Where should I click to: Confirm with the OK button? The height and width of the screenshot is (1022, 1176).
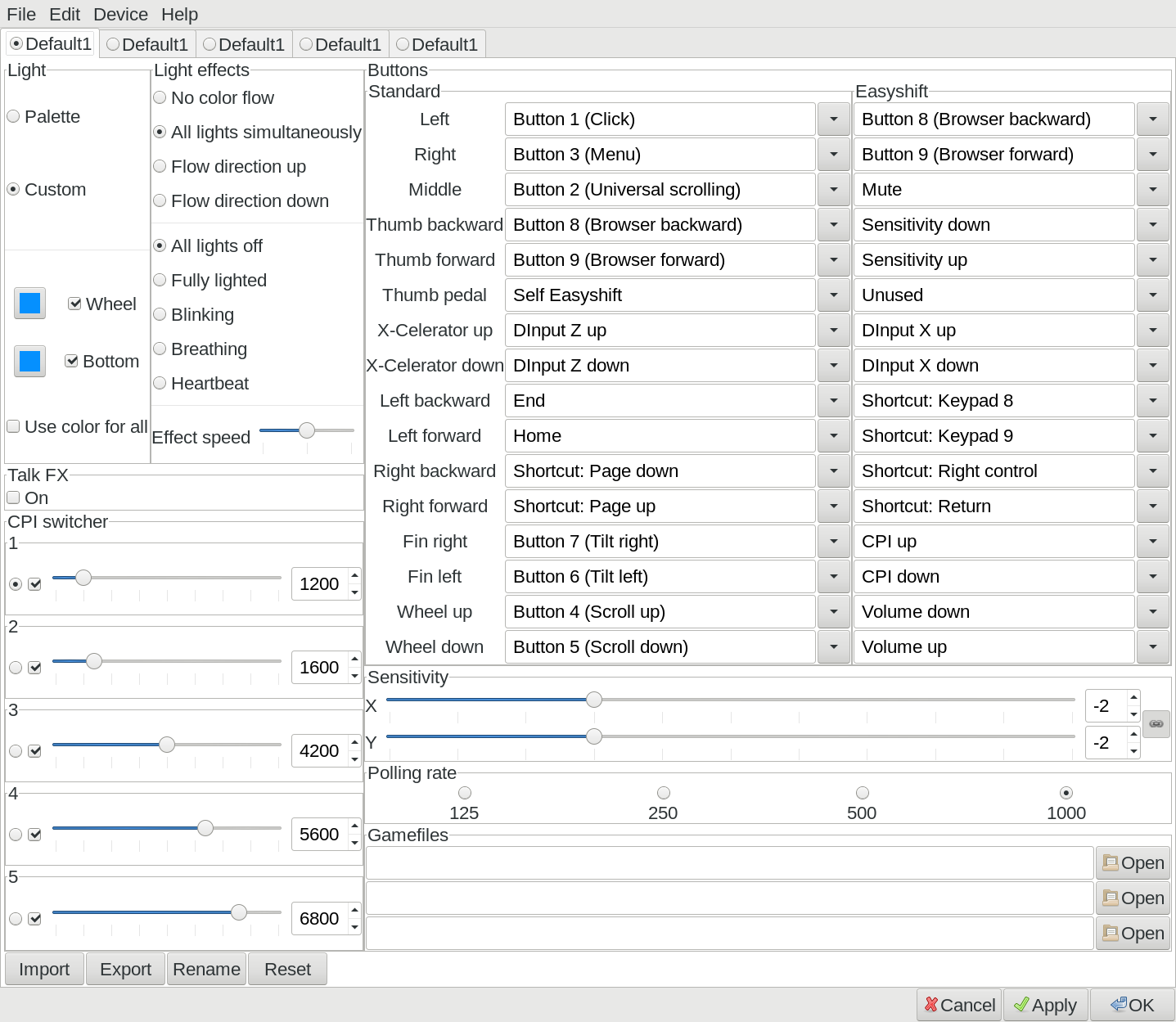[x=1133, y=1005]
